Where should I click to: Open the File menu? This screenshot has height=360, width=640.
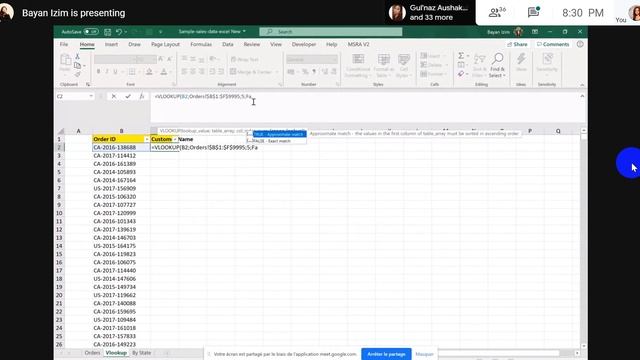pyautogui.click(x=64, y=44)
